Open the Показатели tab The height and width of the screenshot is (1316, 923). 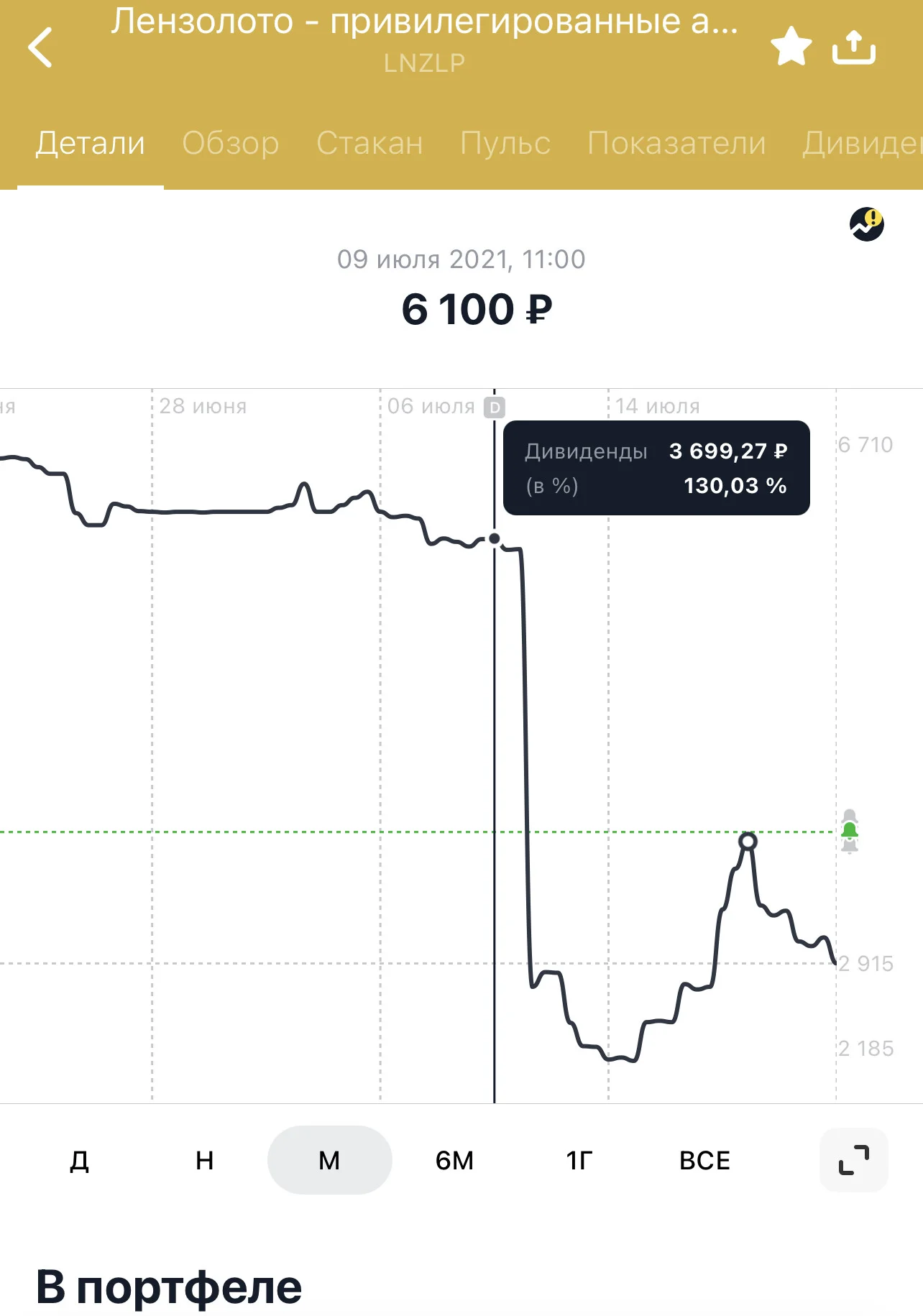tap(676, 143)
